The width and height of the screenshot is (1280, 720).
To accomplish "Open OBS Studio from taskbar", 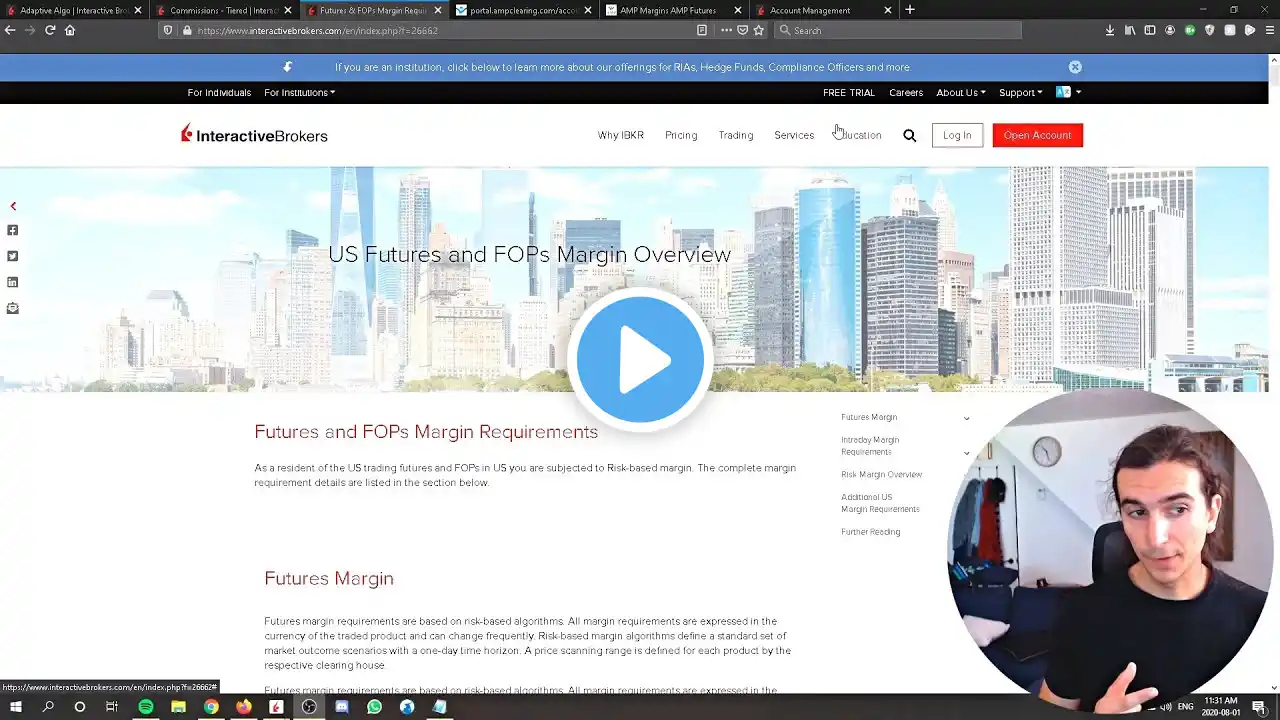I will [309, 707].
